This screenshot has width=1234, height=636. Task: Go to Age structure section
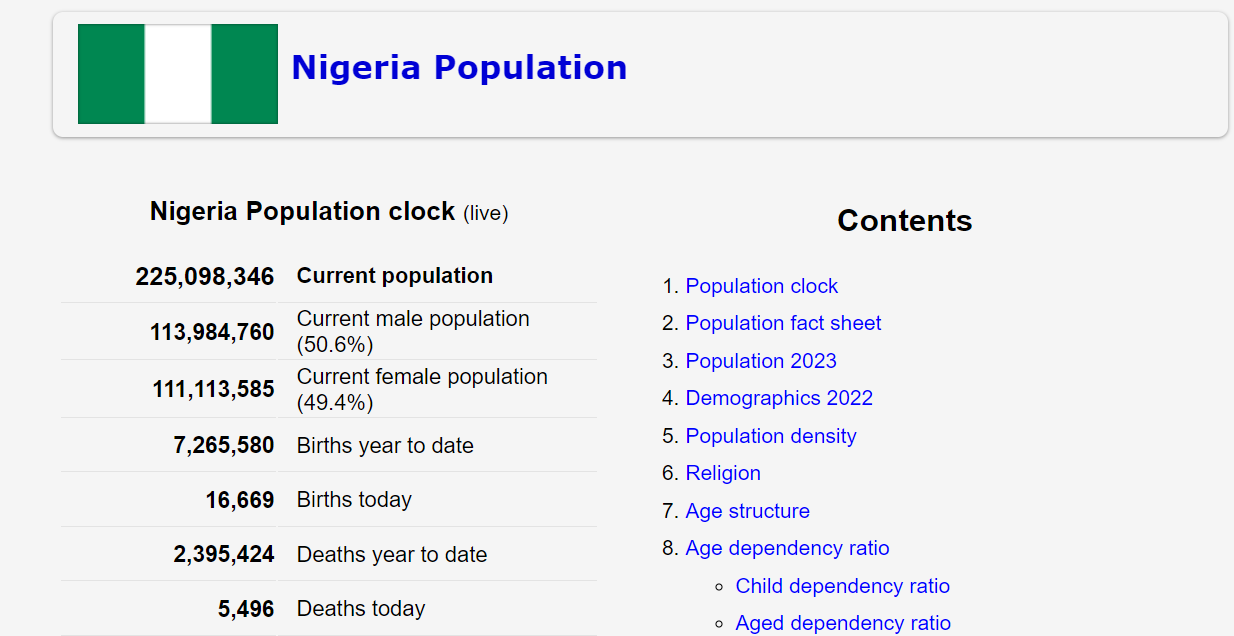pos(747,511)
